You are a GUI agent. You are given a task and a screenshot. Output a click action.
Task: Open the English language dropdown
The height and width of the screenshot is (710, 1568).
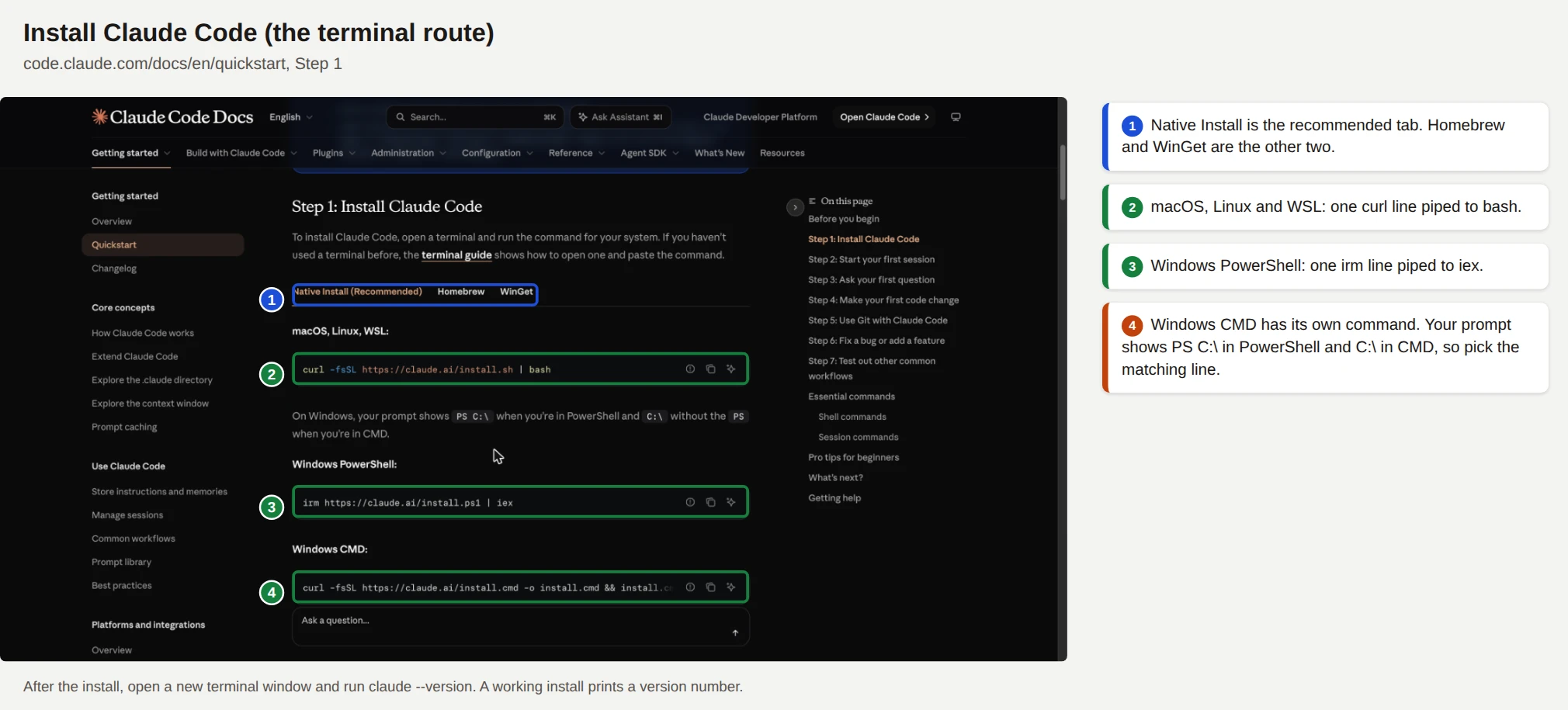pyautogui.click(x=291, y=117)
